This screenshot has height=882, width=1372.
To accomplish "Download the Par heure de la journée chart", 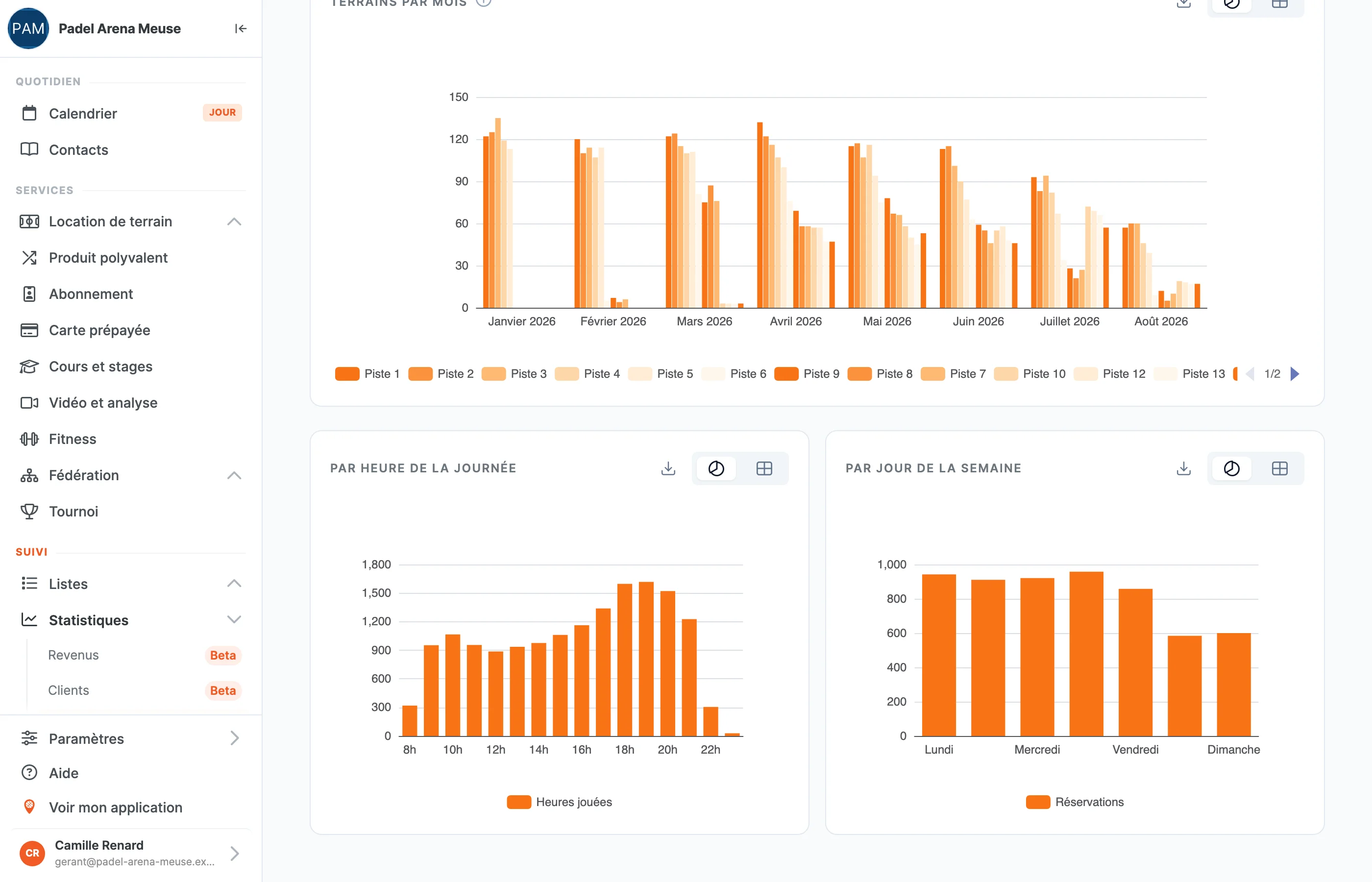I will pyautogui.click(x=668, y=468).
